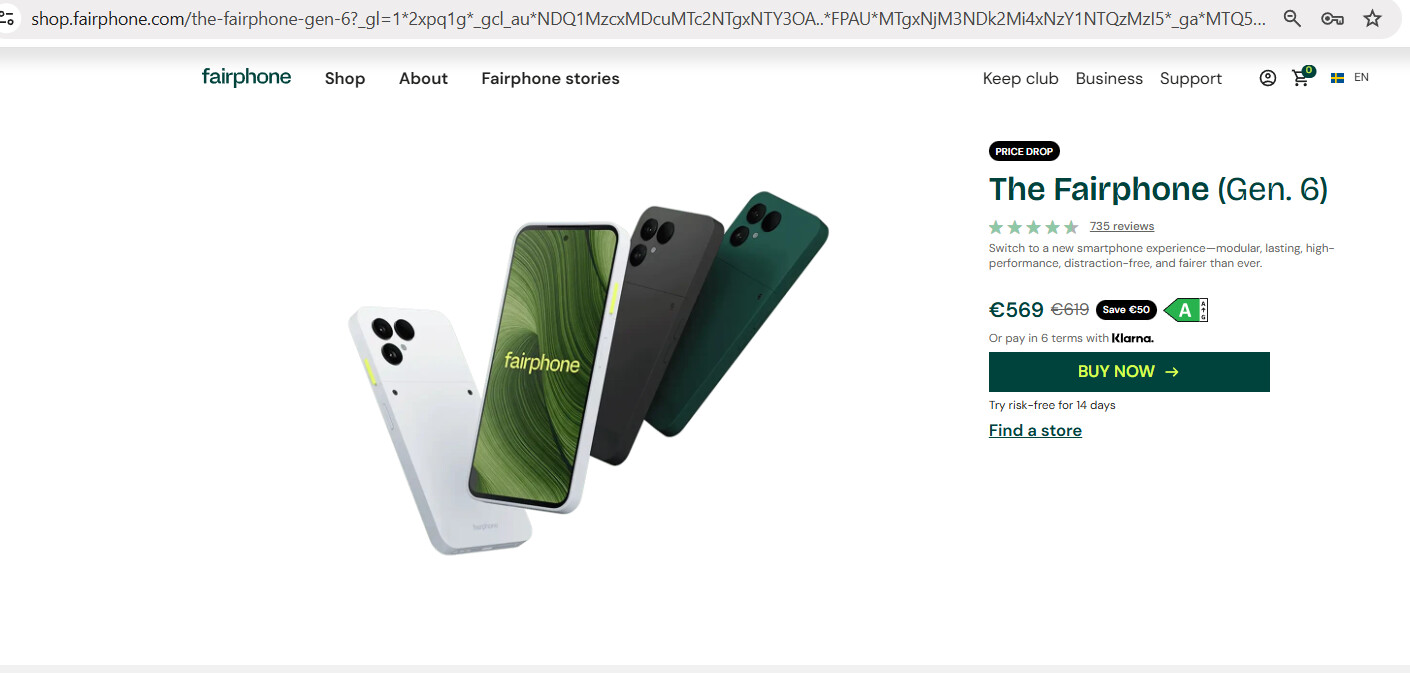Viewport: 1410px width, 673px height.
Task: Click the password key icon in address bar
Action: [1332, 18]
